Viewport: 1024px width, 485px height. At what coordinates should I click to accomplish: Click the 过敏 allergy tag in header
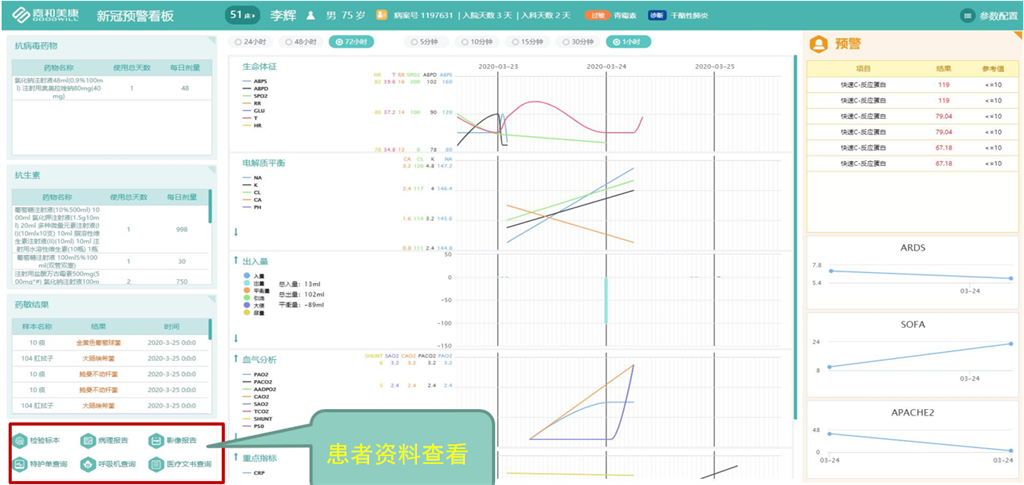click(597, 16)
